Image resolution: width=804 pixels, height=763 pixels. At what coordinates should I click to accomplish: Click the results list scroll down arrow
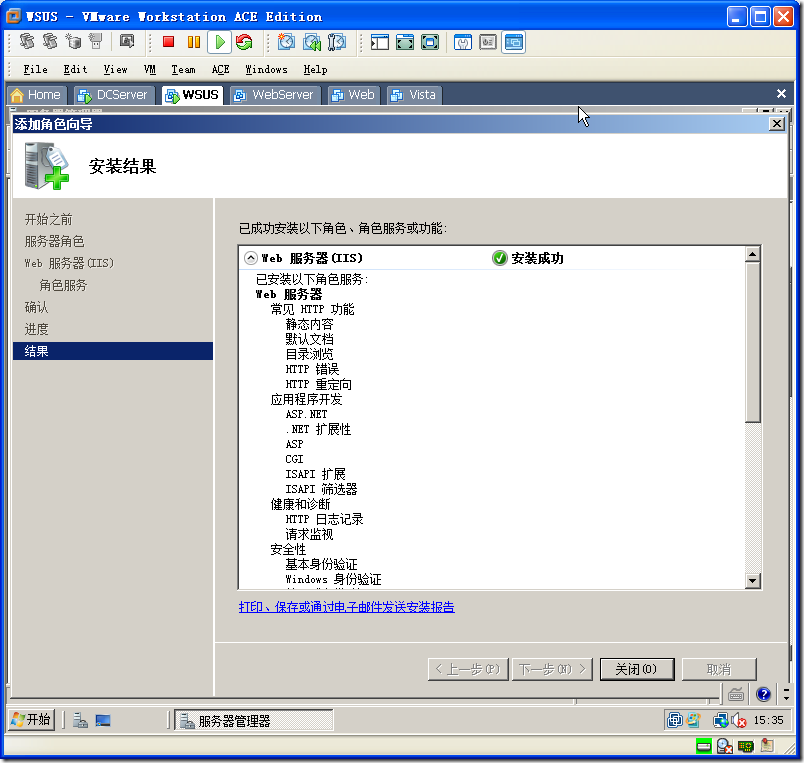tap(752, 580)
